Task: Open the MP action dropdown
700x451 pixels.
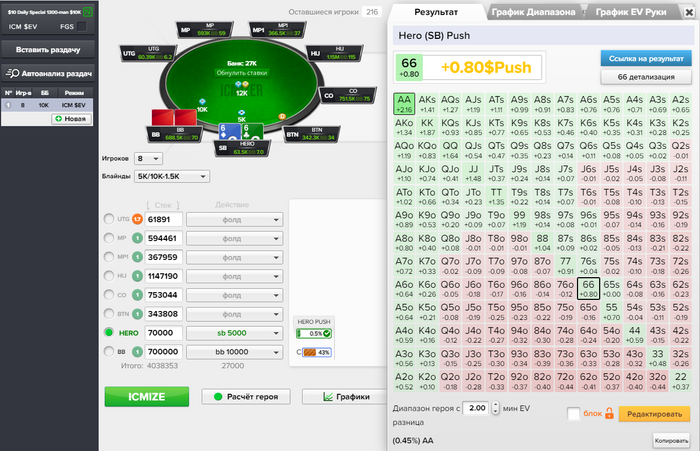Action: [x=235, y=238]
